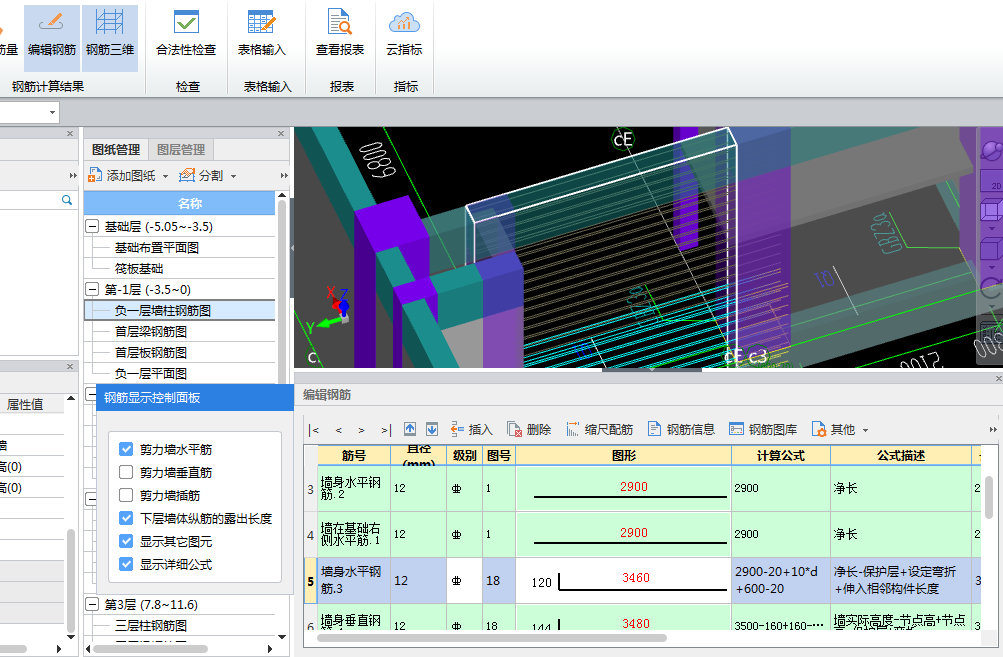1003x657 pixels.
Task: Expand overflow chevron in drawing management toolbar
Action: click(x=284, y=175)
